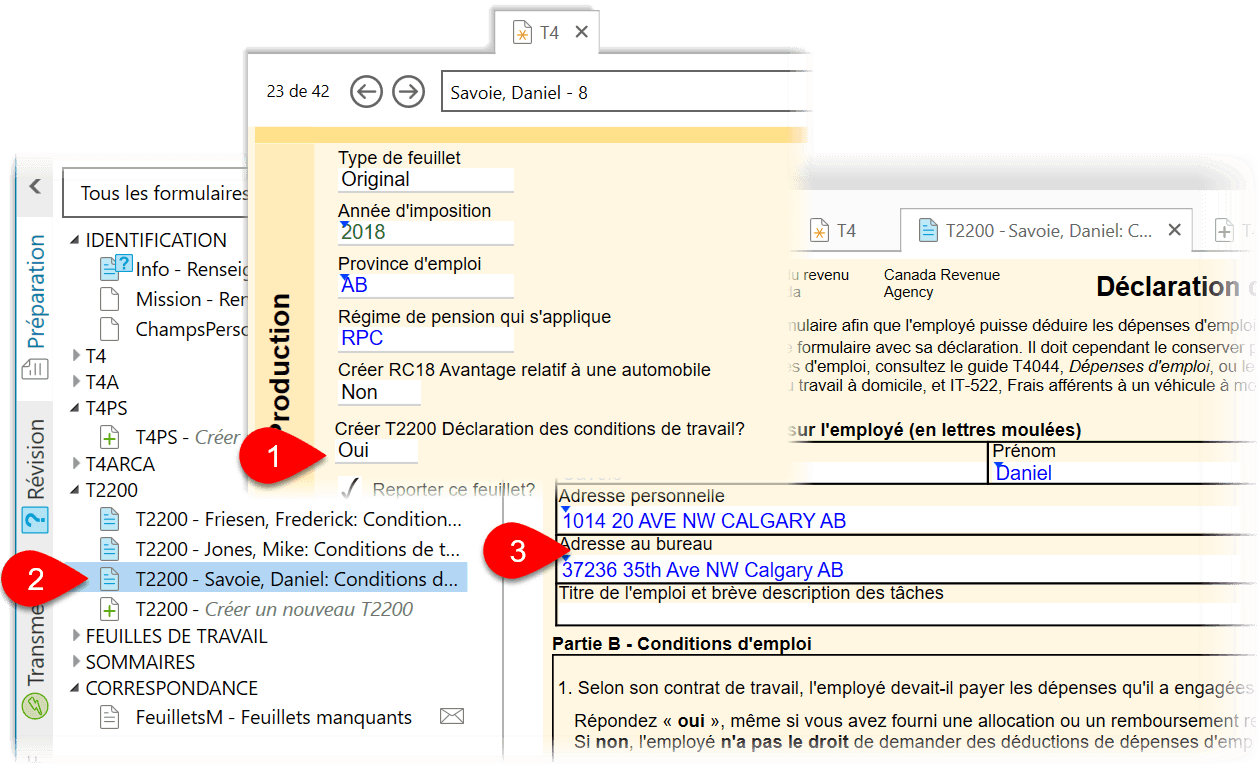This screenshot has height=769, width=1260.
Task: Edit Adresse personnelle field
Action: pos(906,521)
